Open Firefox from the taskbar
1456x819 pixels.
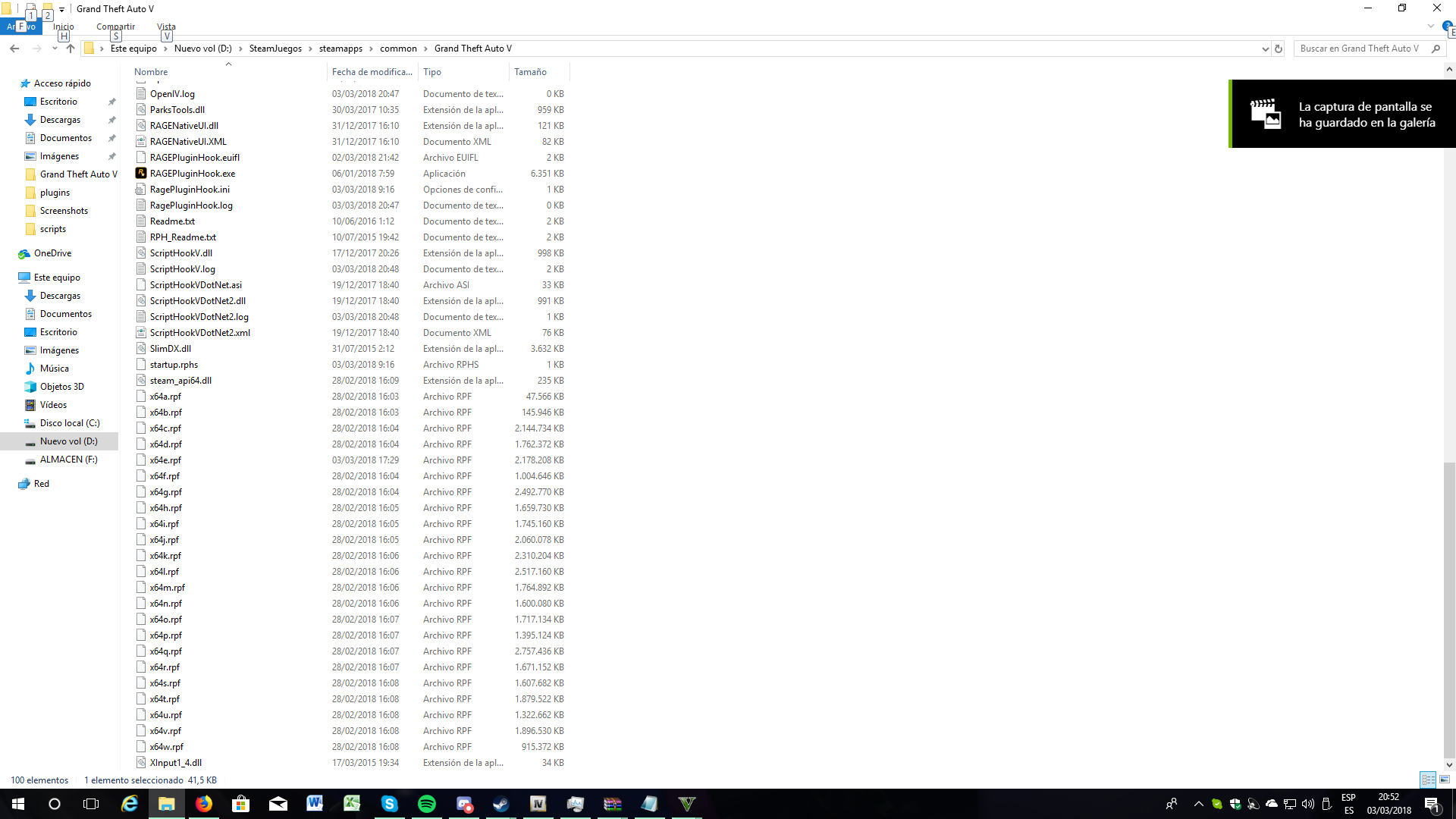pyautogui.click(x=204, y=804)
